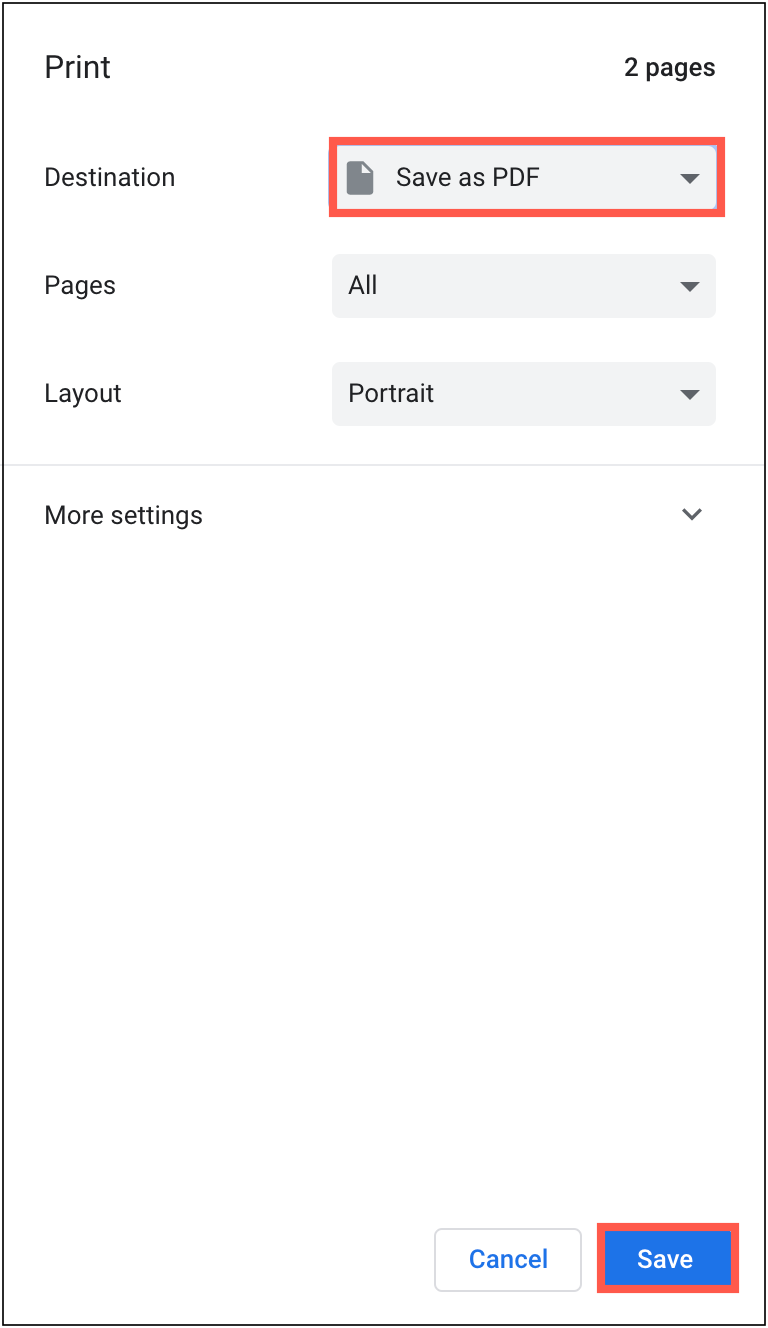
Task: Click the Layout dropdown caret arrow
Action: pos(690,394)
